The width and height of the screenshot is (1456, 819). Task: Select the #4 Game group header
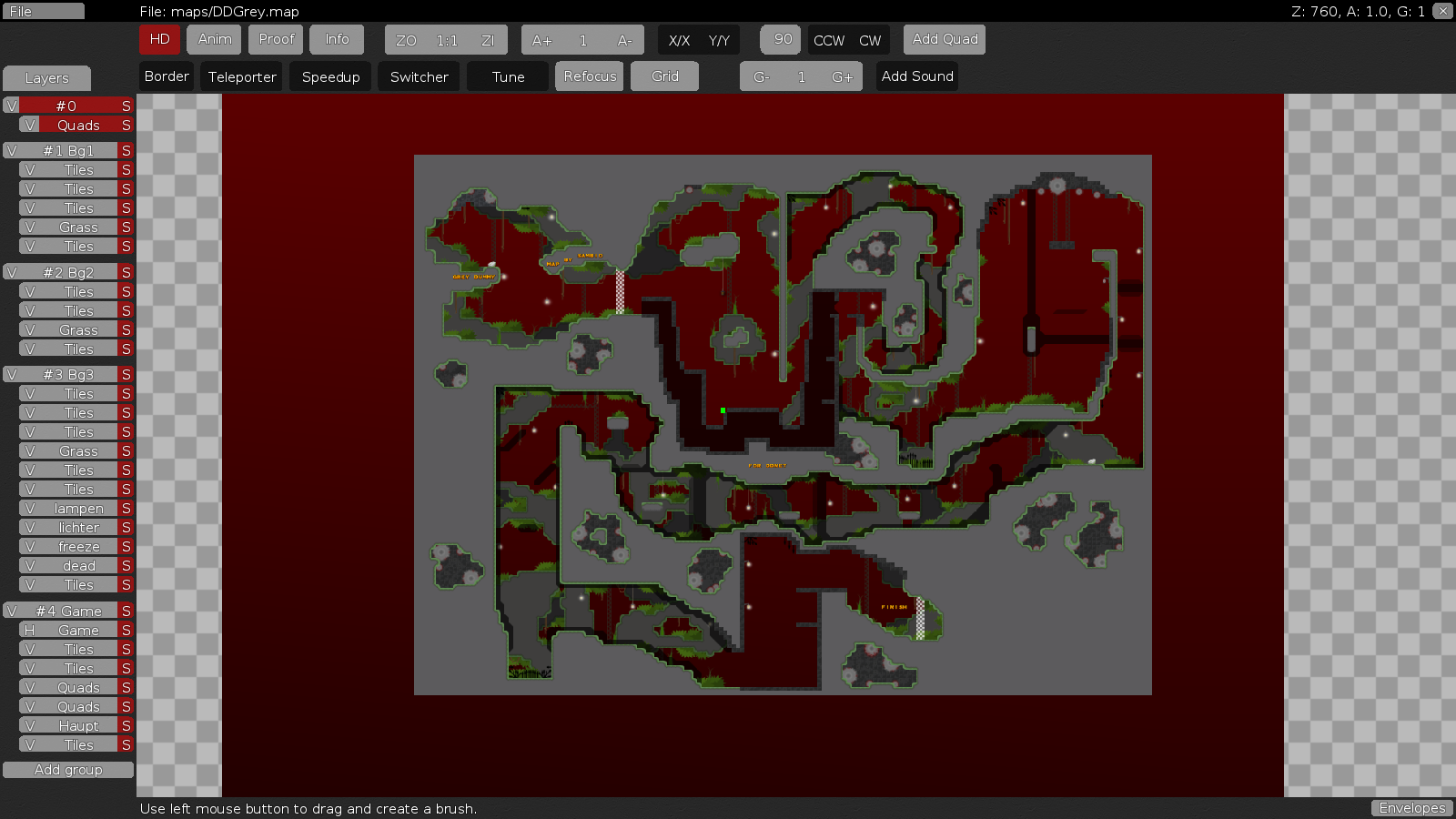68,612
